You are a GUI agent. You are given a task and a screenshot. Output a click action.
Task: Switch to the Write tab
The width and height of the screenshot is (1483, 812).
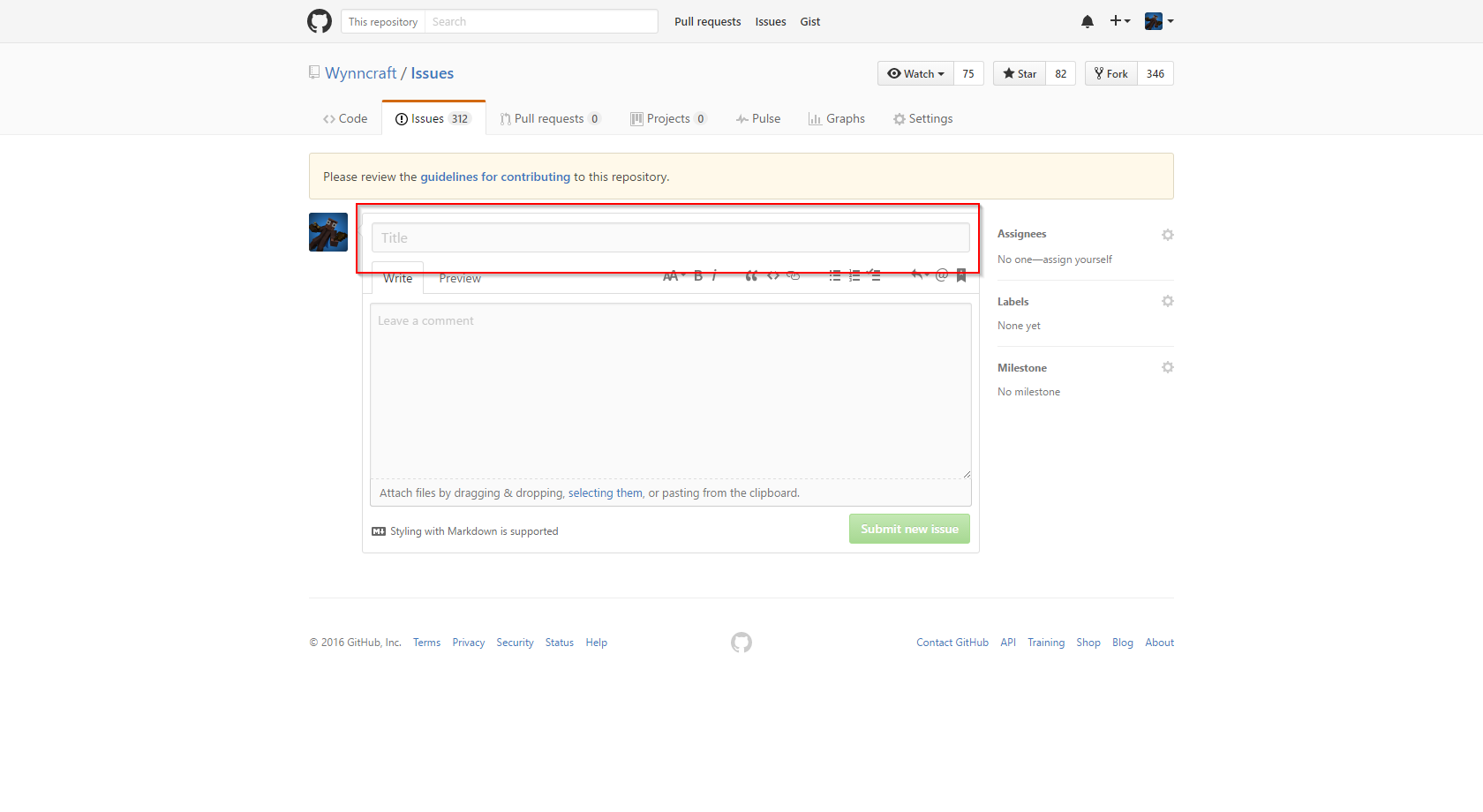tap(397, 278)
